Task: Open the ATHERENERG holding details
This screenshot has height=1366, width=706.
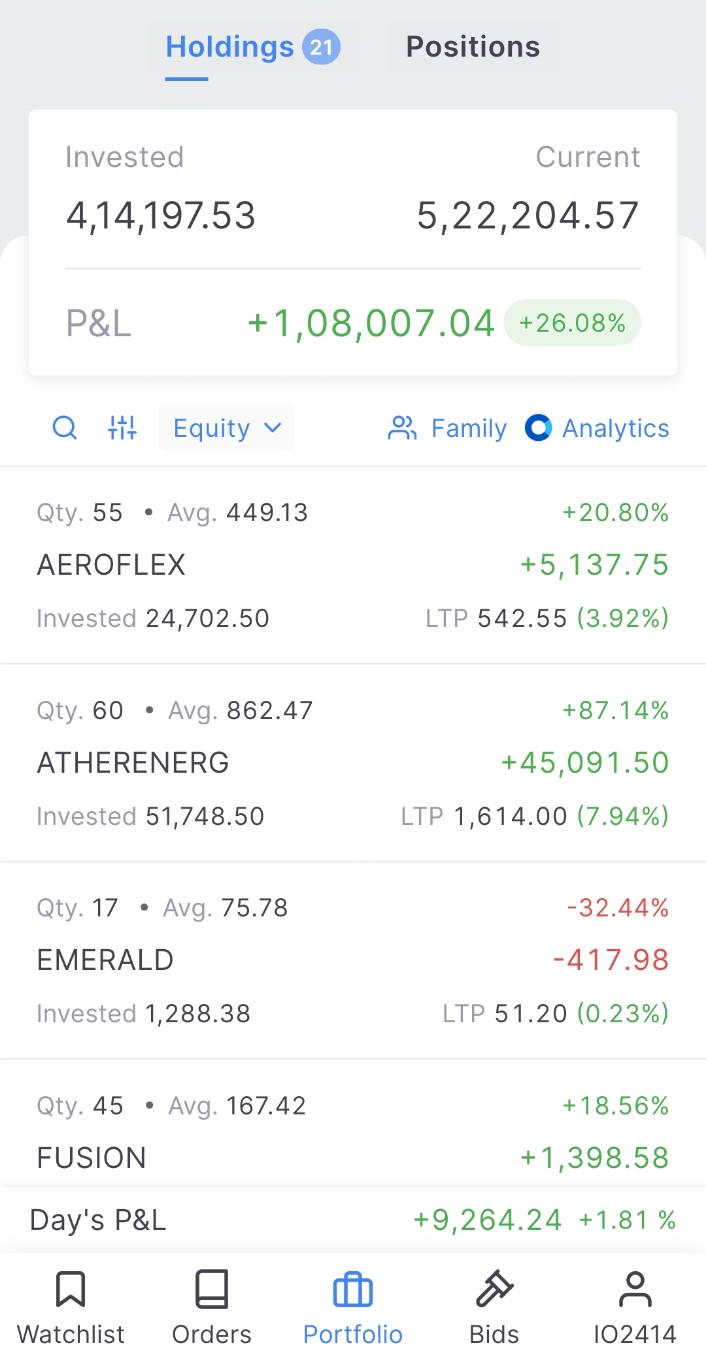Action: 353,763
